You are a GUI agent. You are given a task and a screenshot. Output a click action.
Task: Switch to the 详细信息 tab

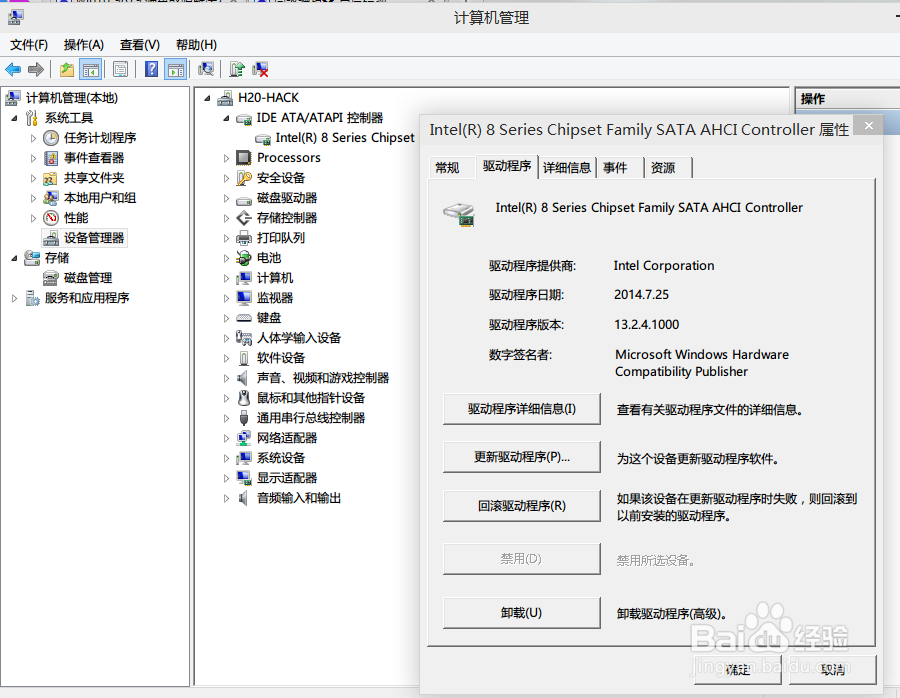(x=567, y=167)
